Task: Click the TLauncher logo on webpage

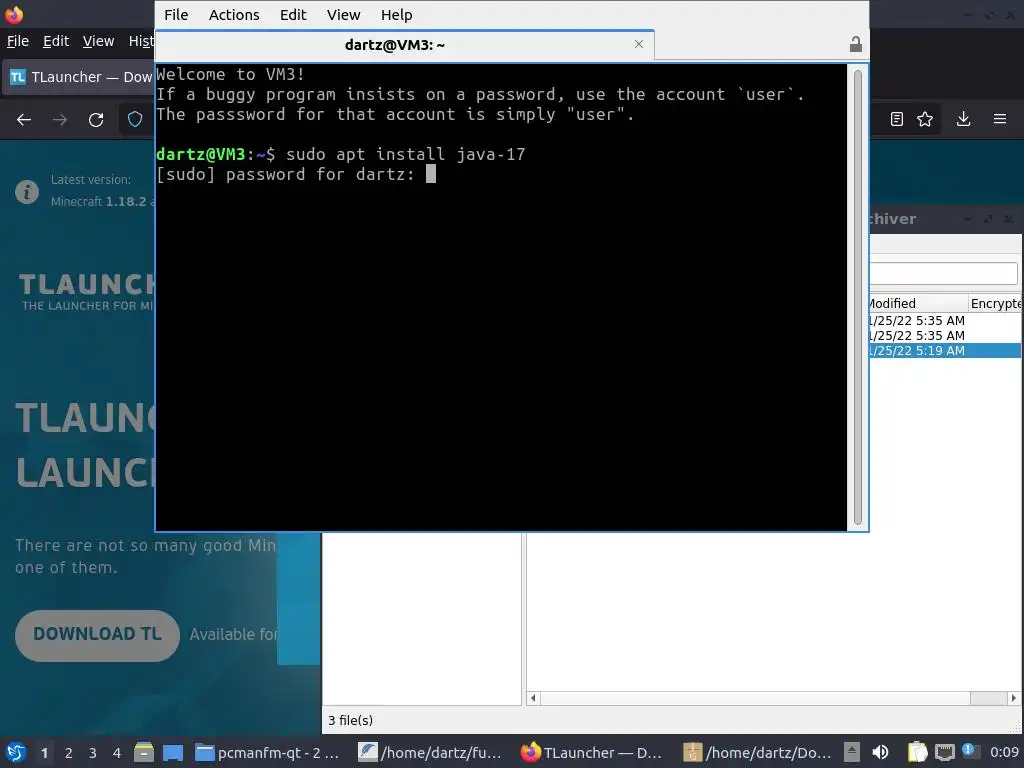Action: point(87,292)
